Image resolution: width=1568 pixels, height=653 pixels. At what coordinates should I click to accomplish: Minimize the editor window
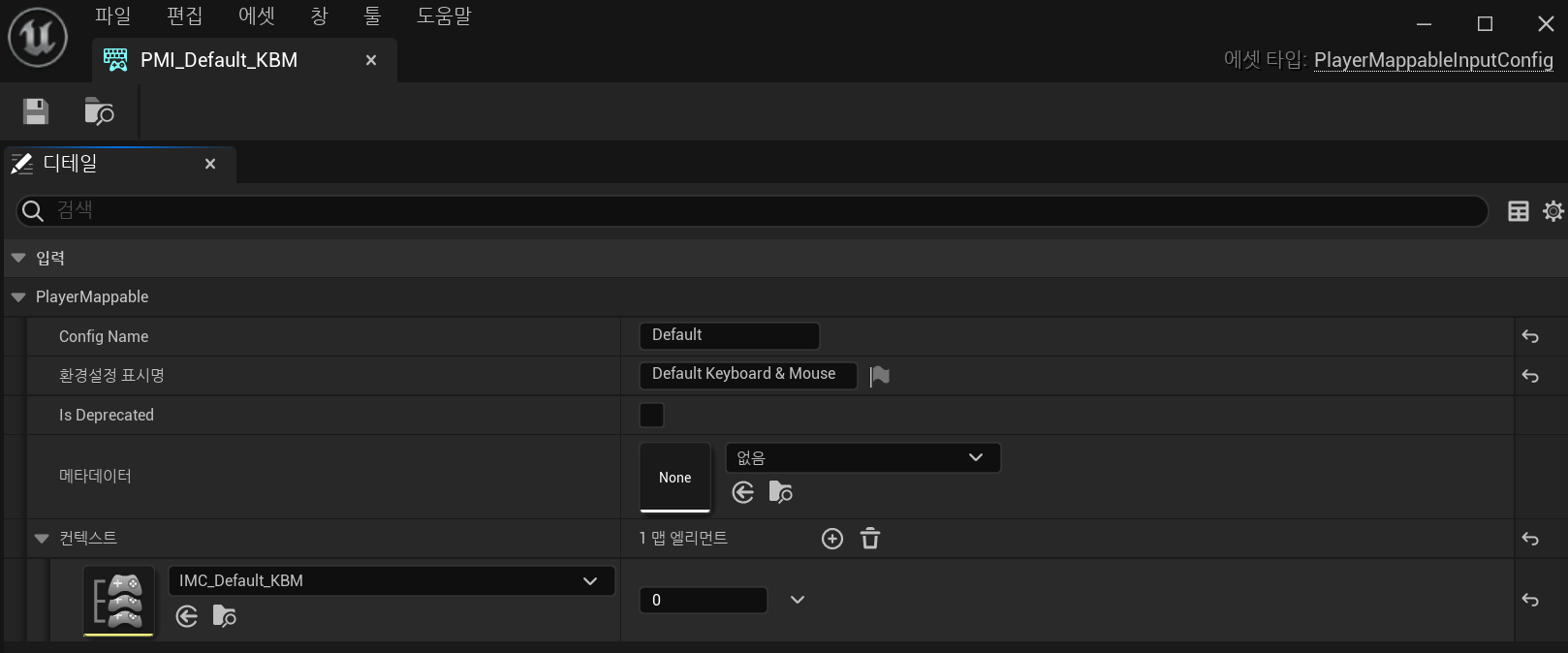(x=1424, y=23)
